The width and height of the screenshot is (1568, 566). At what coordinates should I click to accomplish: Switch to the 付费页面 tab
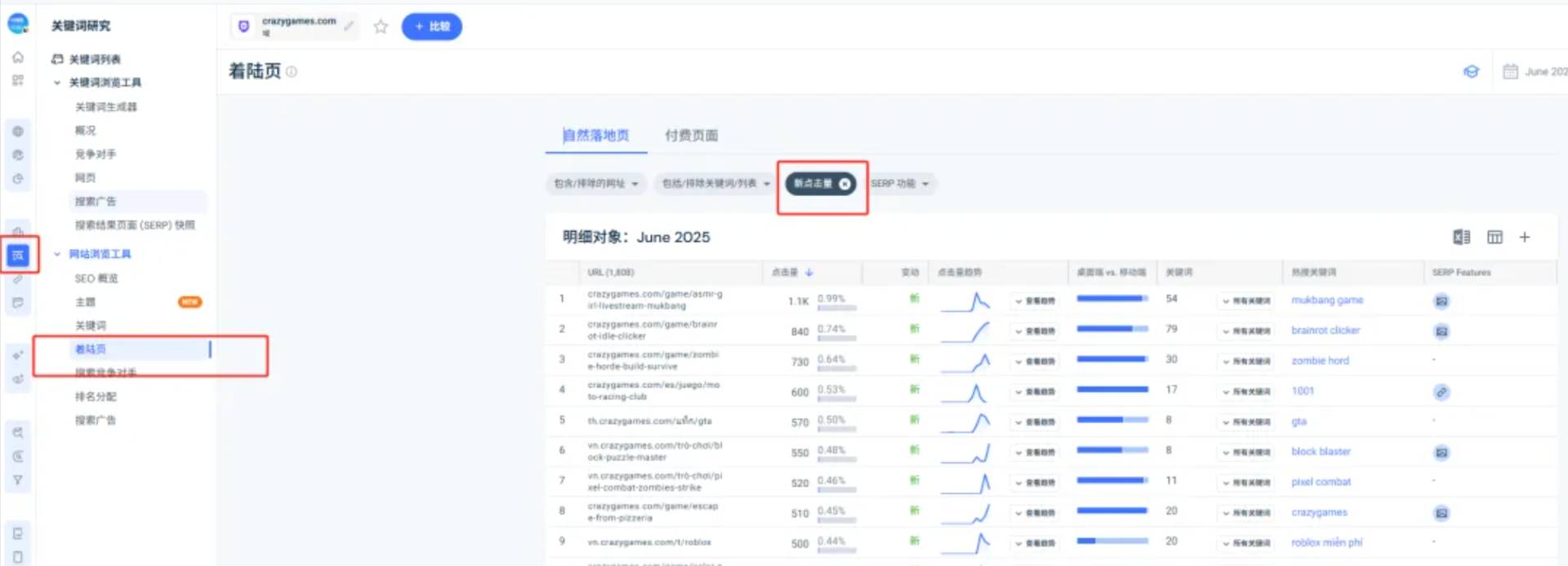tap(692, 136)
